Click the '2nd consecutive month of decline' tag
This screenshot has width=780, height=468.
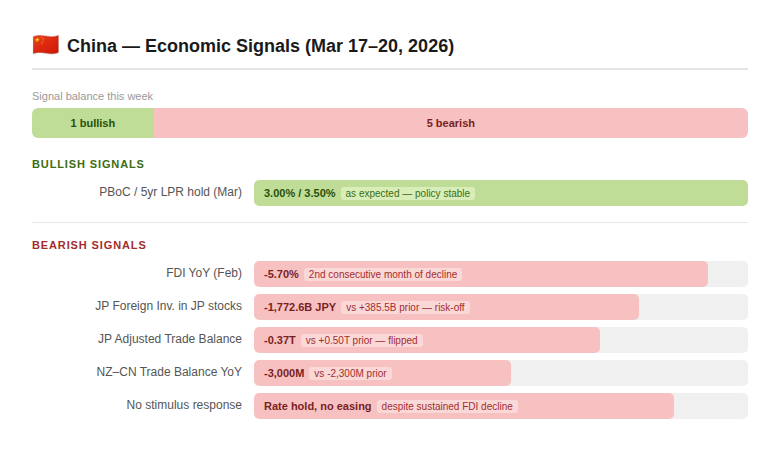383,274
